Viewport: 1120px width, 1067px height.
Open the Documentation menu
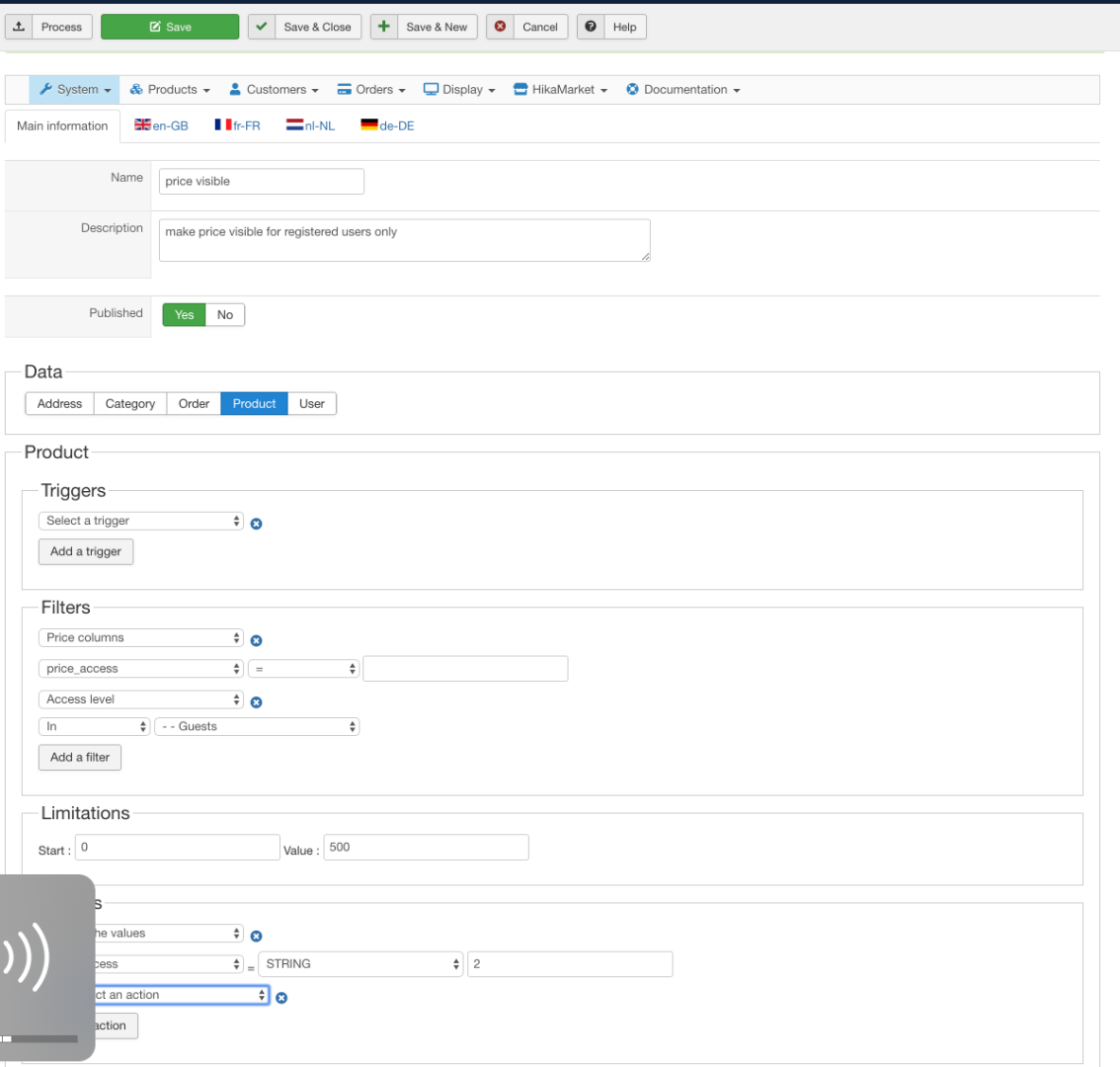pyautogui.click(x=683, y=89)
